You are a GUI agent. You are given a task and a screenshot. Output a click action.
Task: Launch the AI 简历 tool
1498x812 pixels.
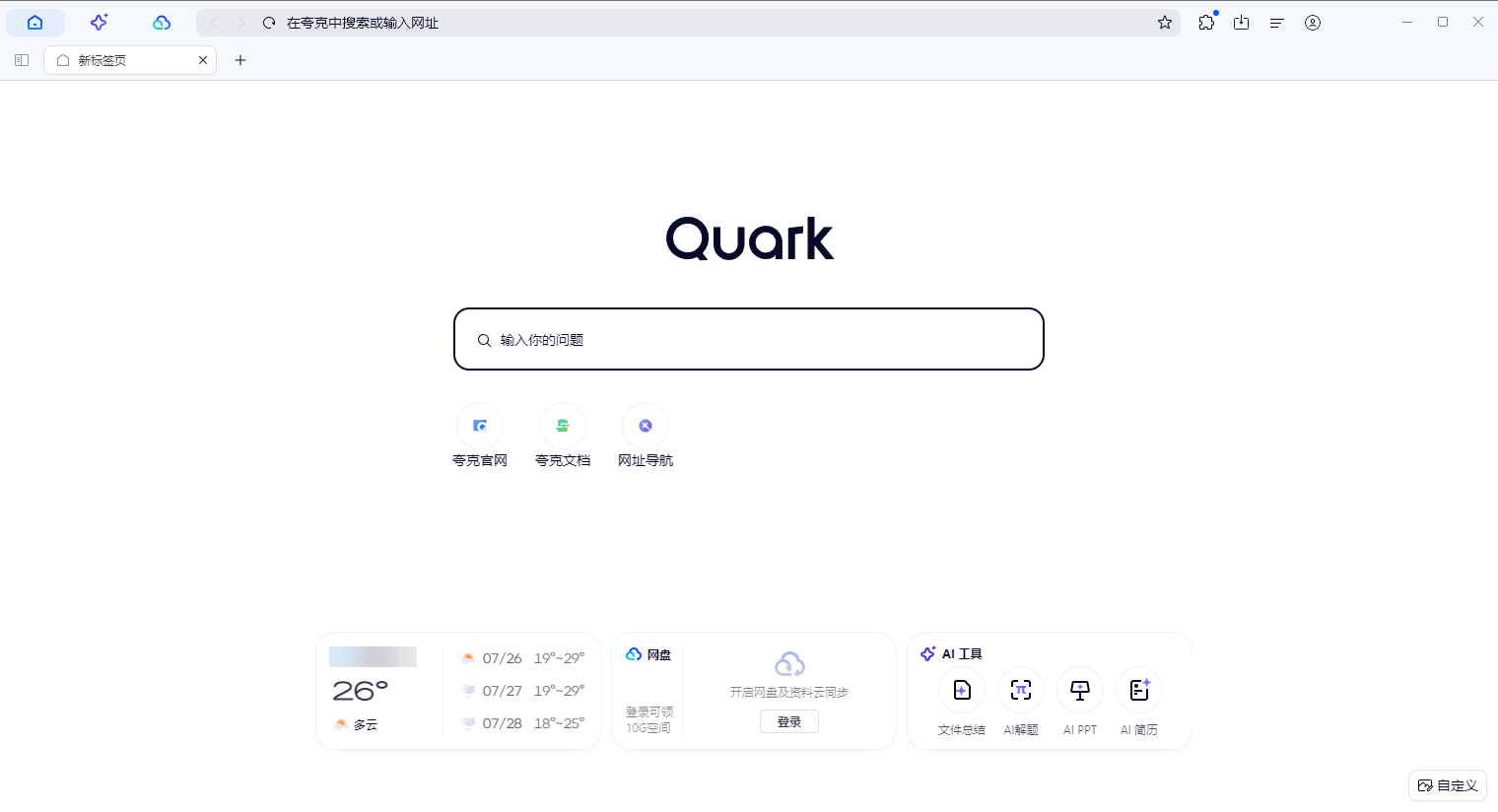[1139, 702]
